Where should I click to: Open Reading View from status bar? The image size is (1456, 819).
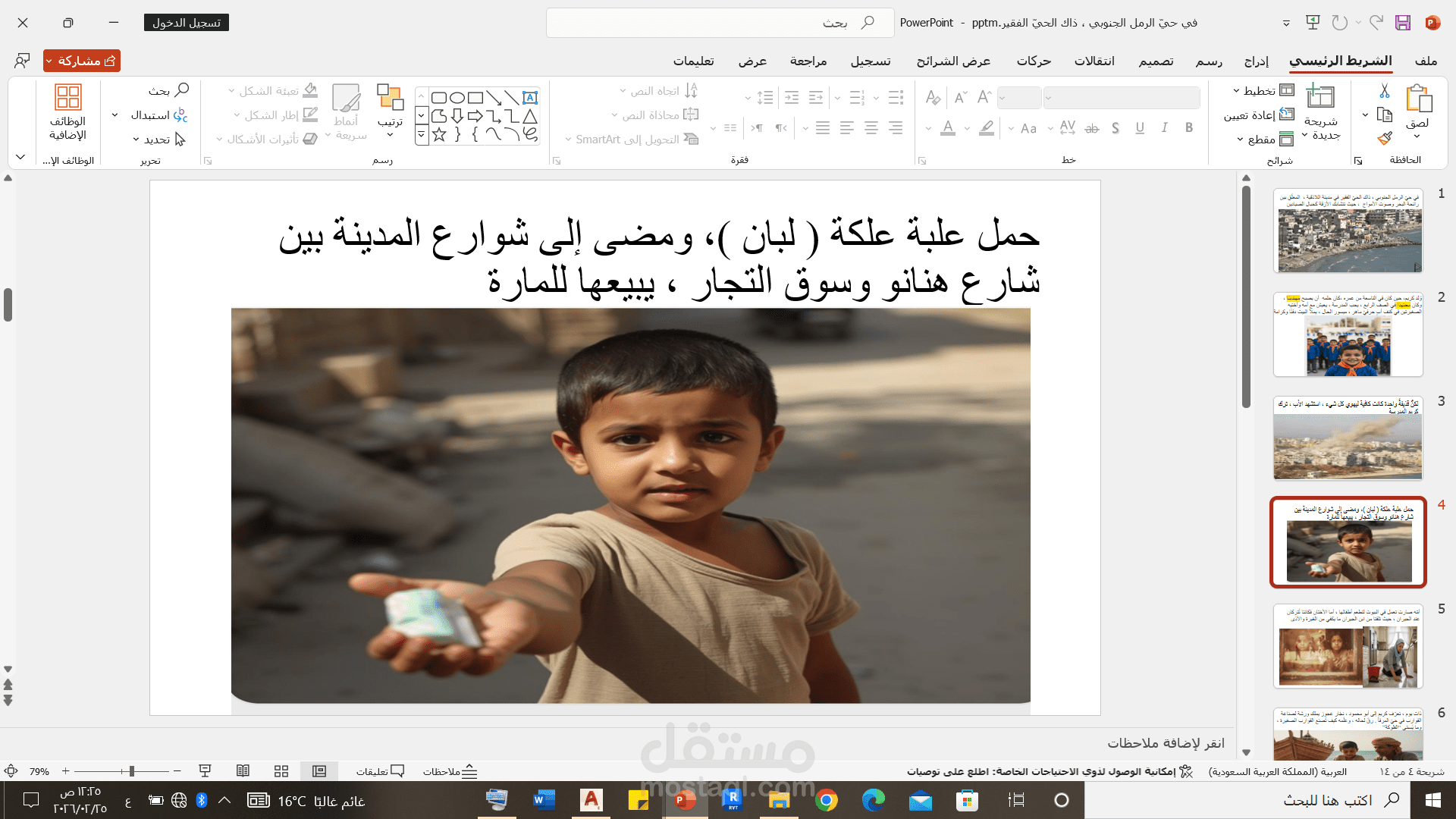click(243, 771)
